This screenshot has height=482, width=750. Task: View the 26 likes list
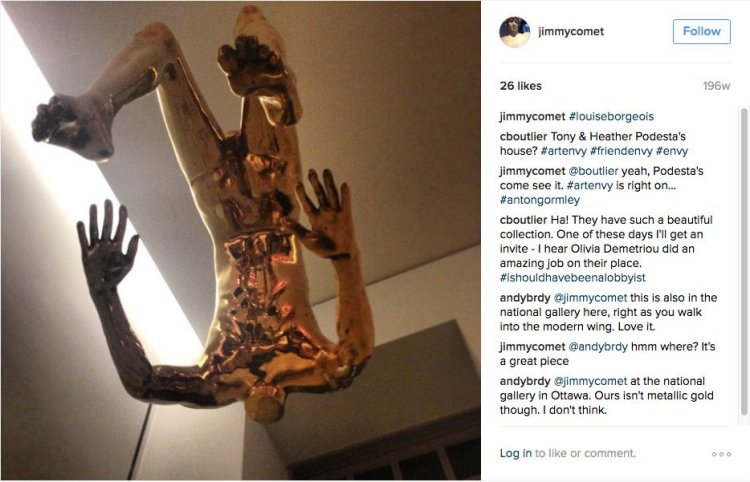(520, 86)
